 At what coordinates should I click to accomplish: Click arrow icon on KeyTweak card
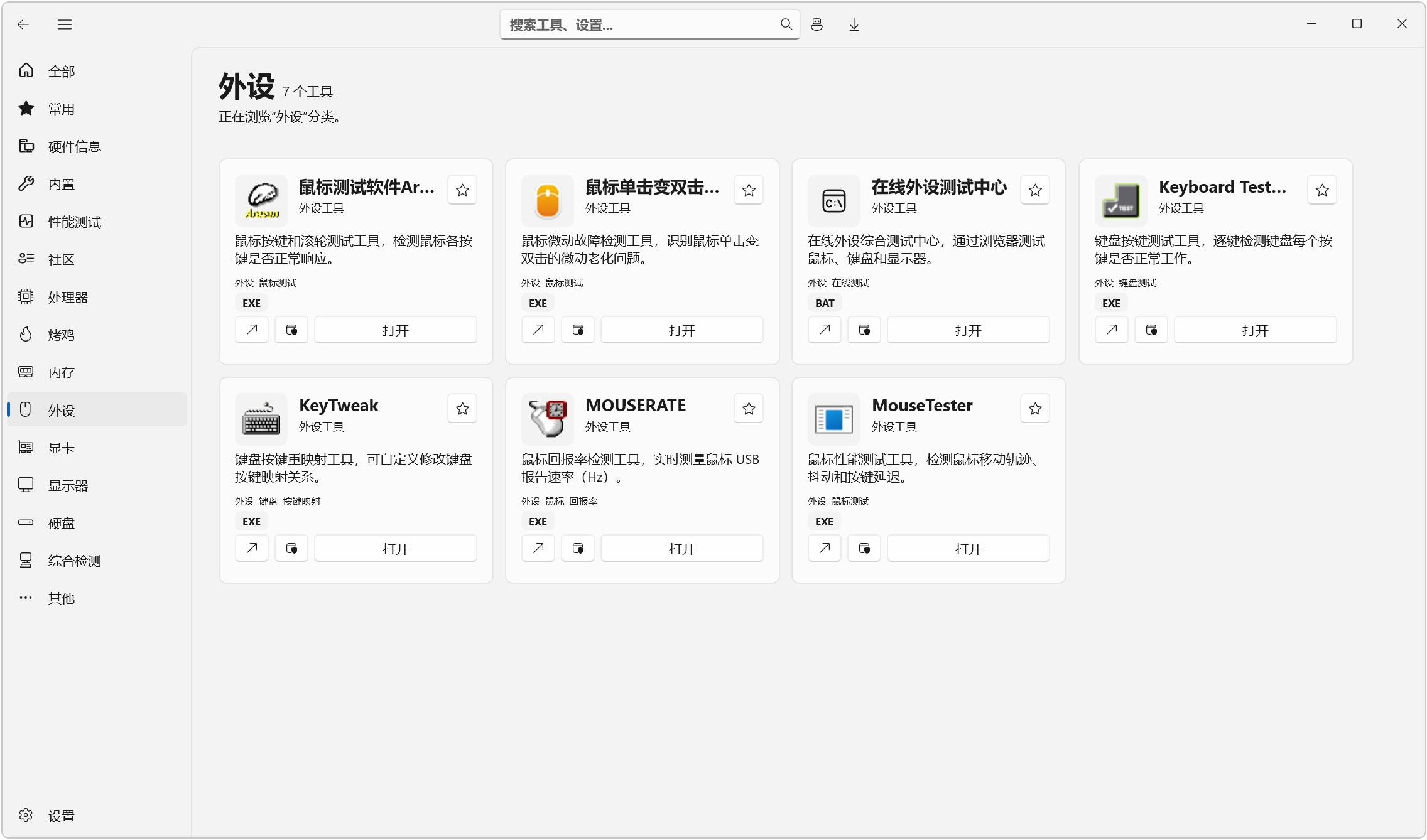252,549
